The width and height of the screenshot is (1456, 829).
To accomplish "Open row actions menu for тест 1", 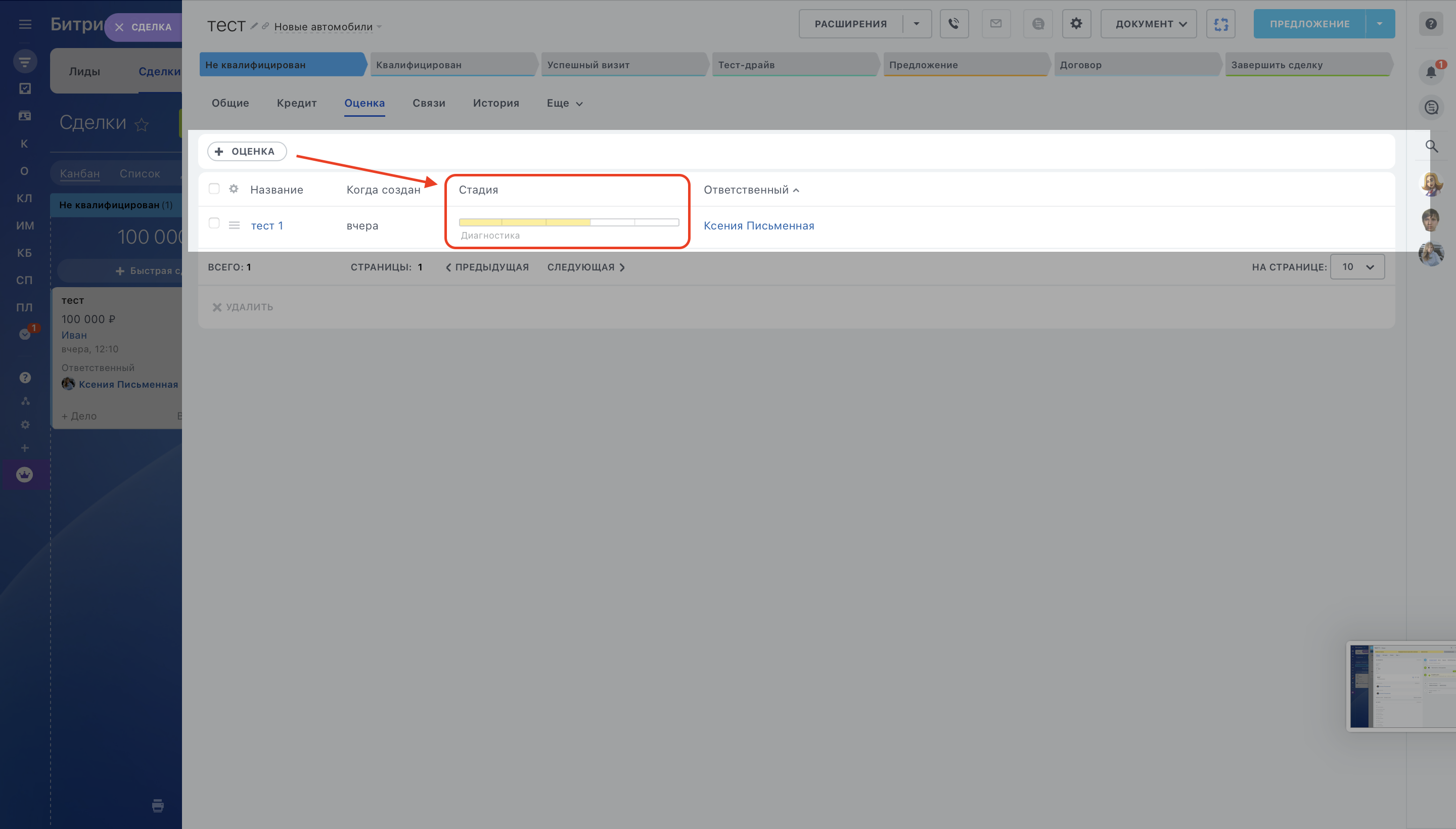I will click(234, 225).
